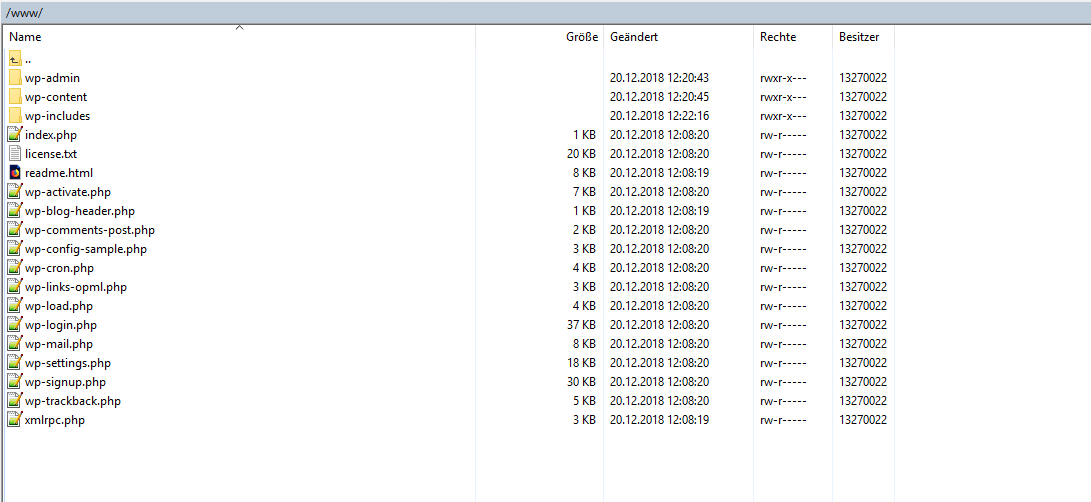Select the readme.html file name
This screenshot has width=1091, height=502.
58,173
